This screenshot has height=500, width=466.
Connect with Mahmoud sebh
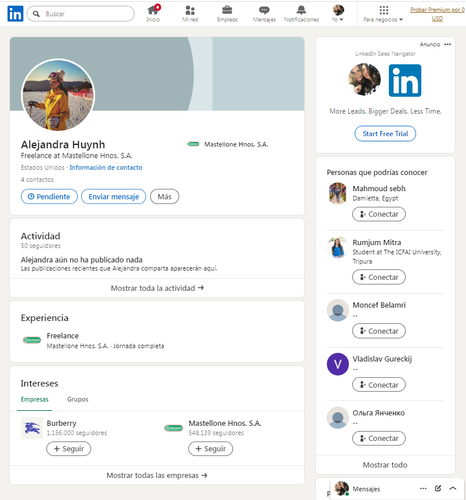[379, 214]
